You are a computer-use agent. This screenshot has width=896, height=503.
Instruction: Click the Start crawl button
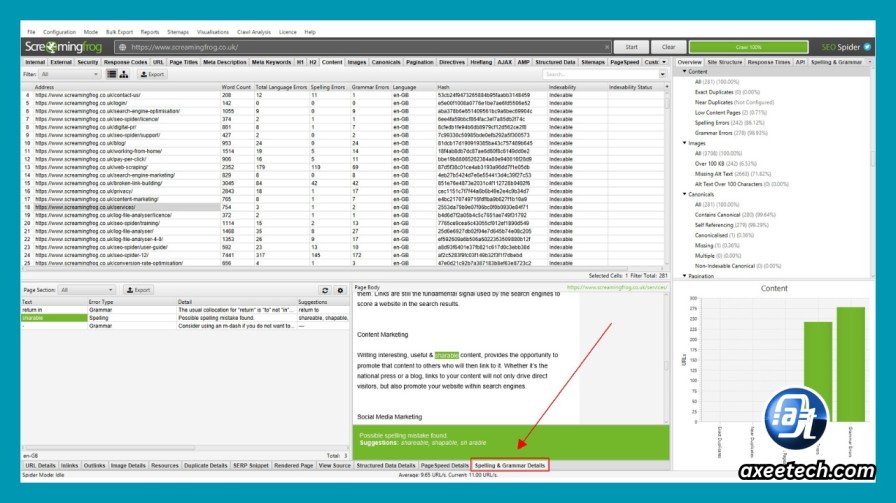tap(631, 47)
